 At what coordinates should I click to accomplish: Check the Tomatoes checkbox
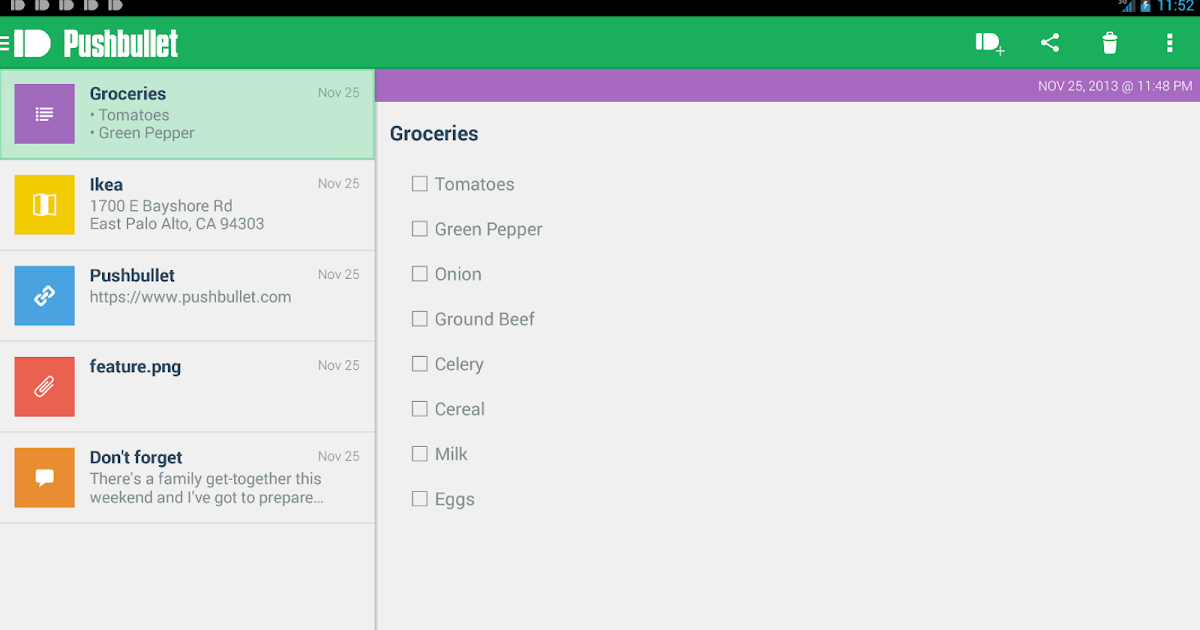click(x=420, y=184)
